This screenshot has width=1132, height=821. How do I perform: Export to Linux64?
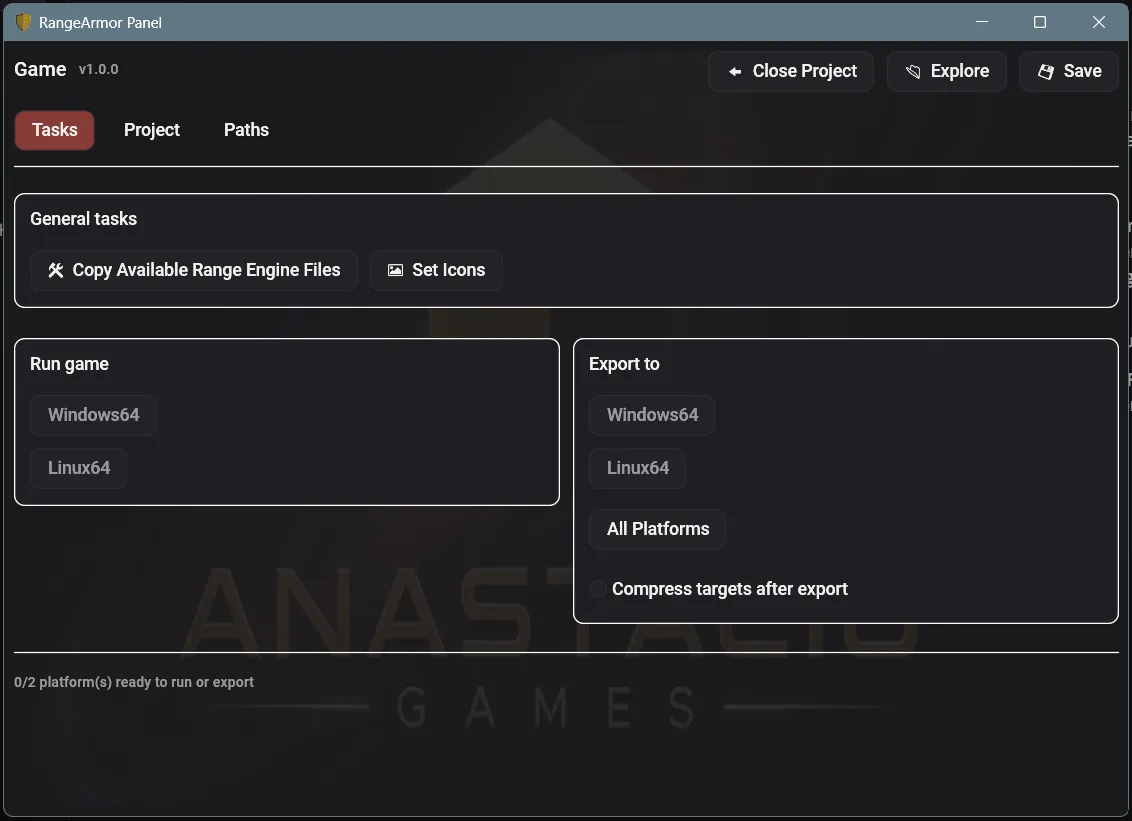[x=637, y=468]
